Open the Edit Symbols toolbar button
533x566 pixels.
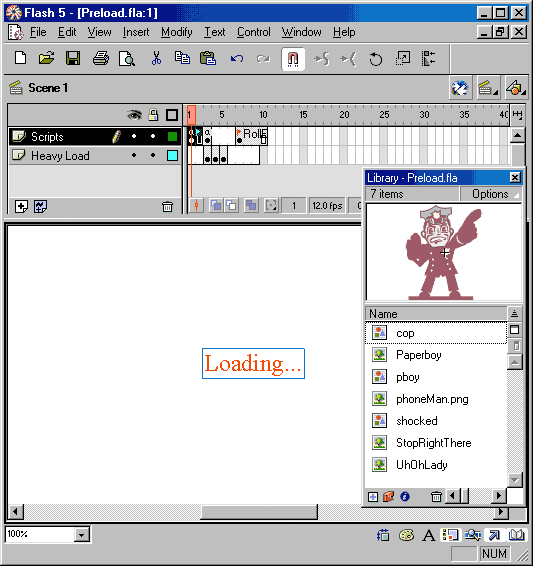coord(515,88)
